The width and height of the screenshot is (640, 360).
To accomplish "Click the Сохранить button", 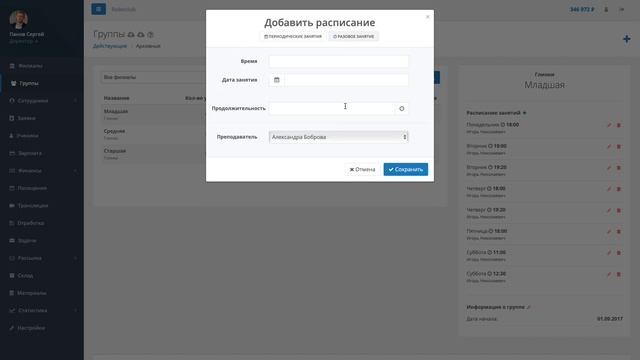I will point(406,169).
